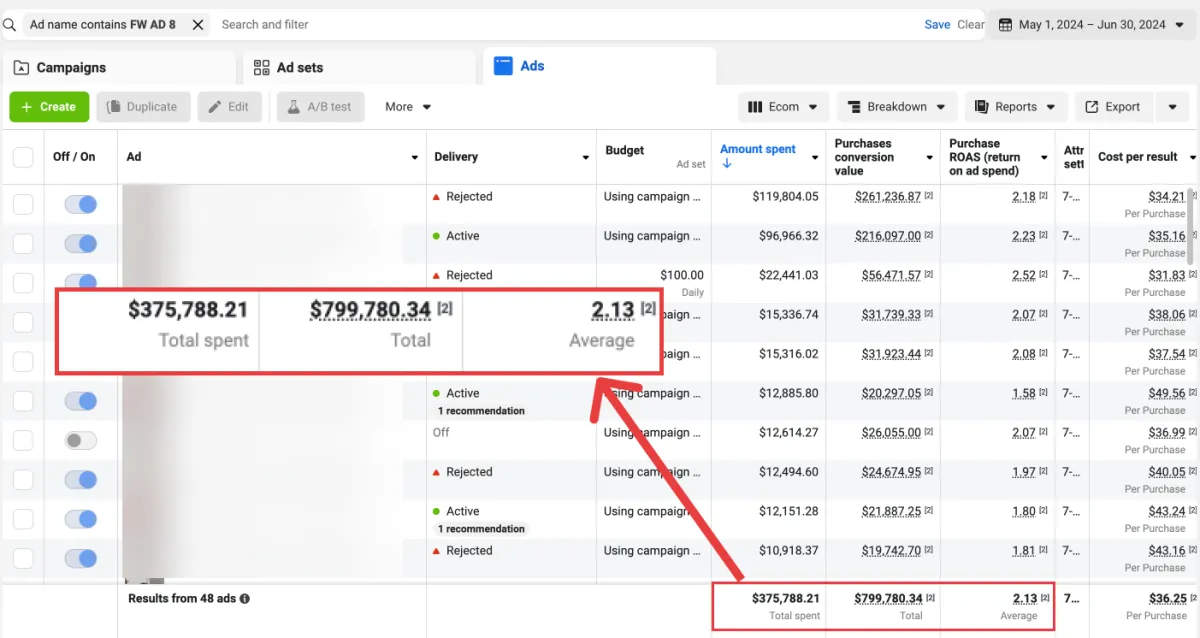Click the $261,236.87 purchases conversion value

click(888, 197)
